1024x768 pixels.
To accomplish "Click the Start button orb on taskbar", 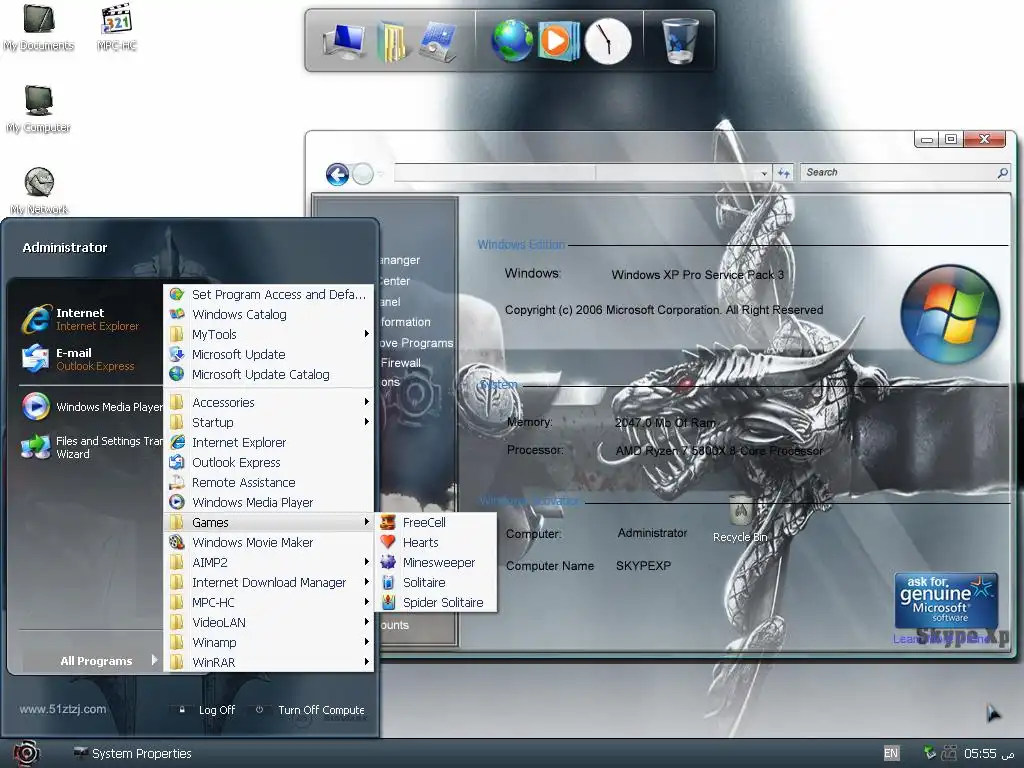I will pyautogui.click(x=26, y=753).
